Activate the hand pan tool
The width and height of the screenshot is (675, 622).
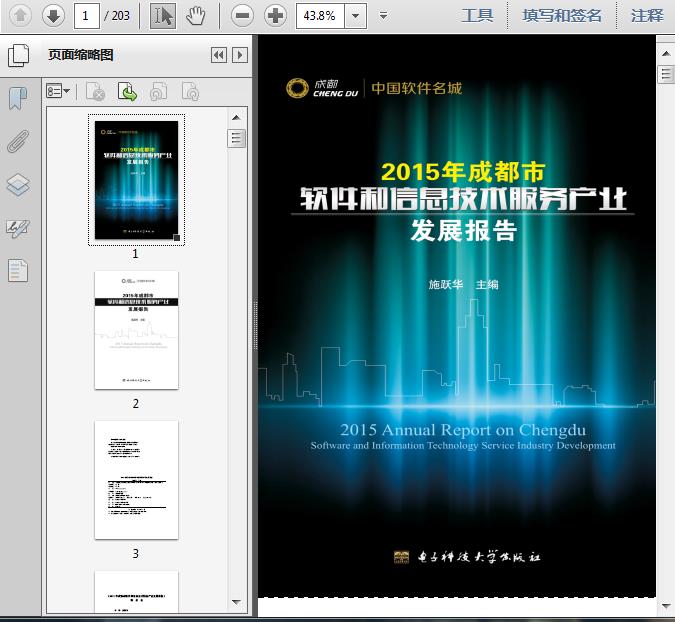196,16
